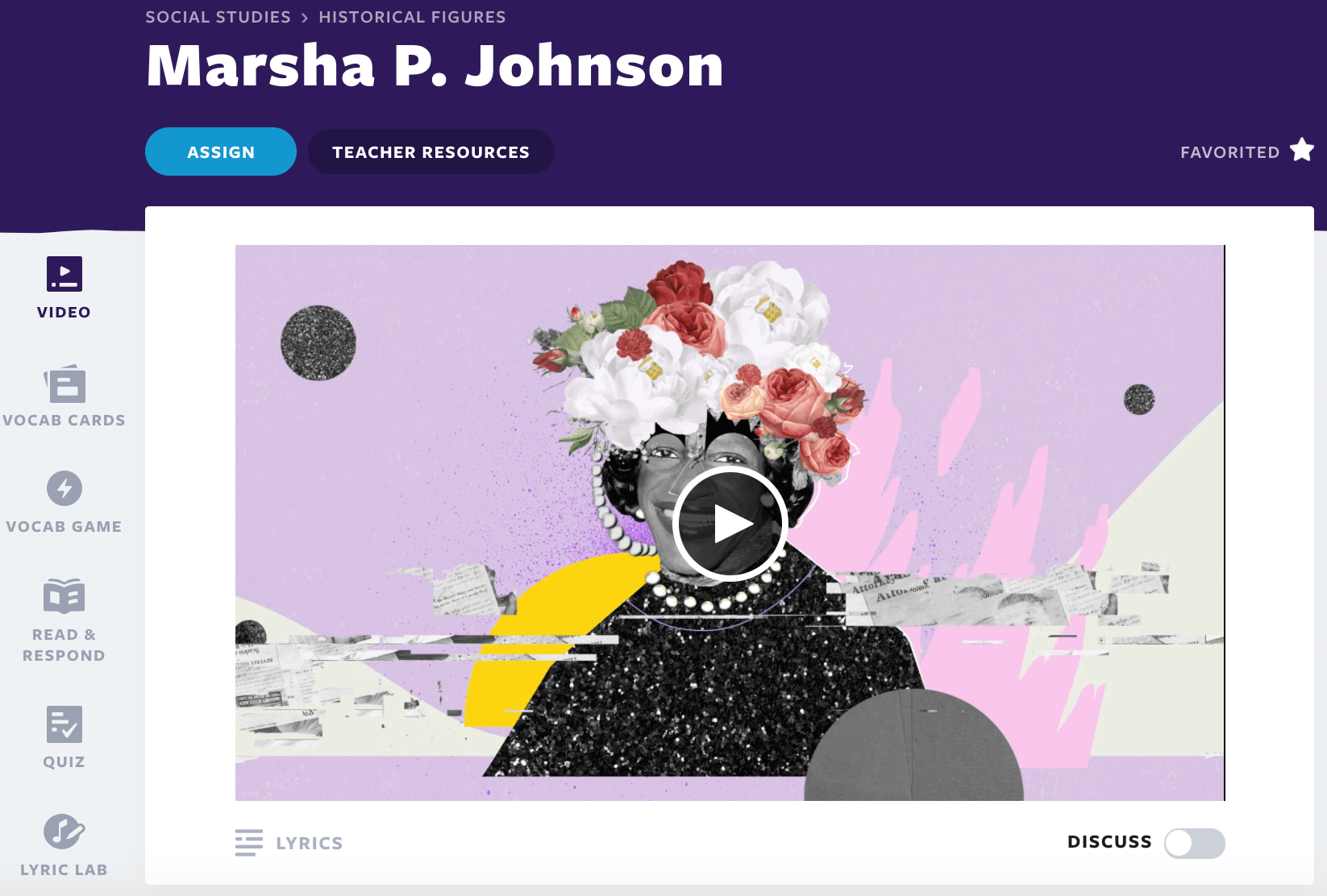Play the Marsha P. Johnson video
The width and height of the screenshot is (1327, 896).
730,524
